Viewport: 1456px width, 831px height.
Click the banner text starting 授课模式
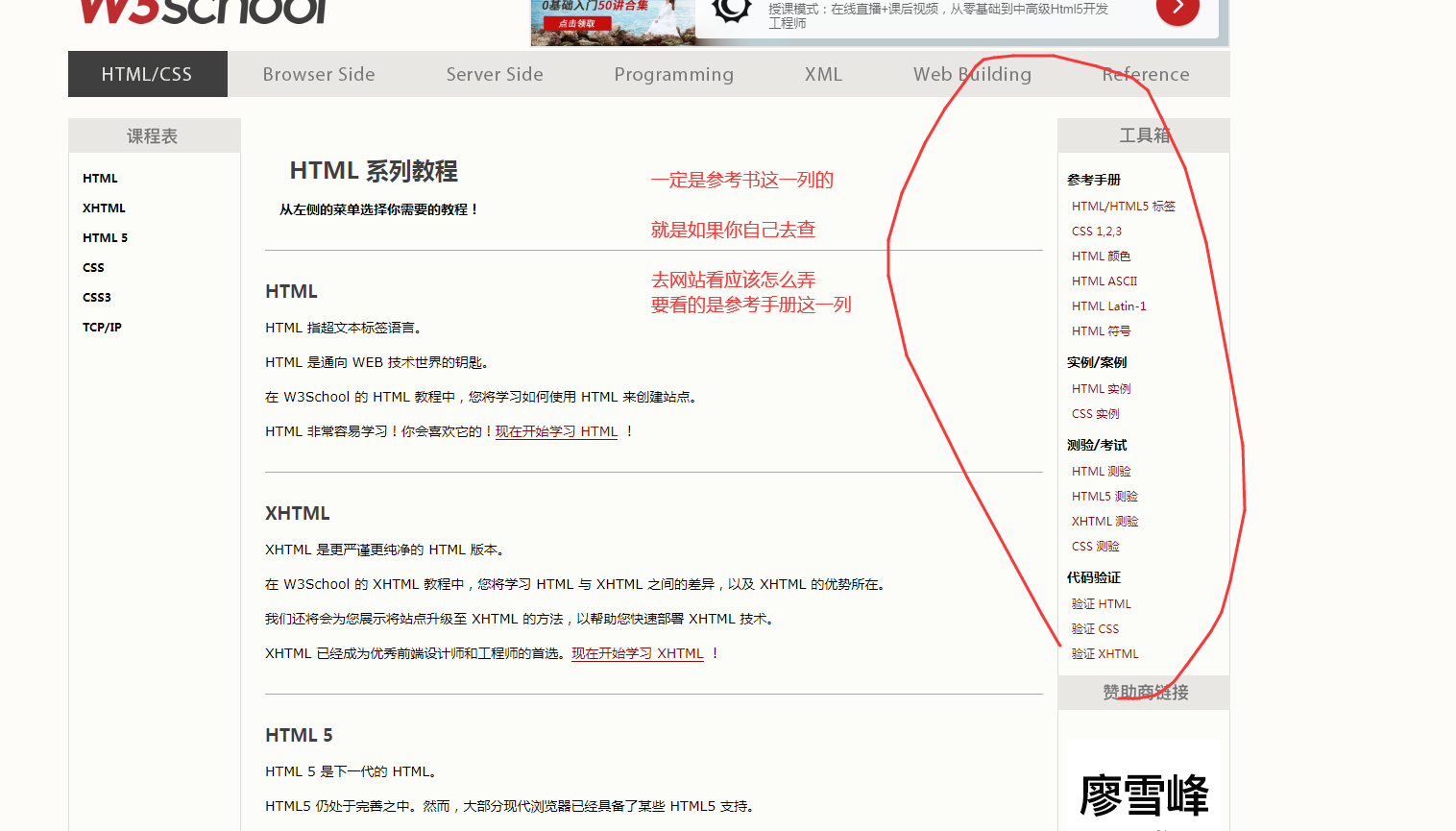click(938, 15)
